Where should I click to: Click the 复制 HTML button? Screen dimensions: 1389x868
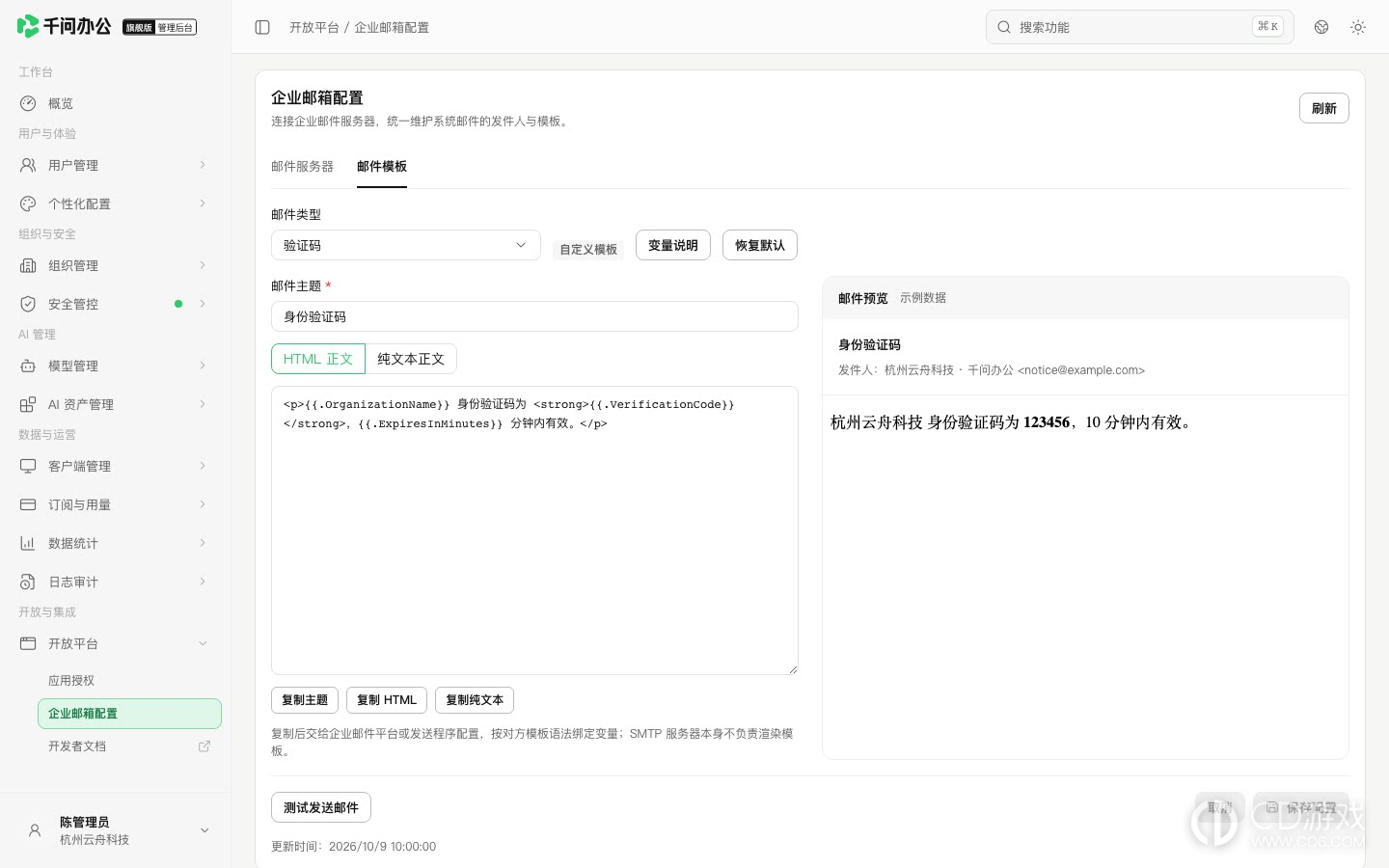tap(387, 700)
